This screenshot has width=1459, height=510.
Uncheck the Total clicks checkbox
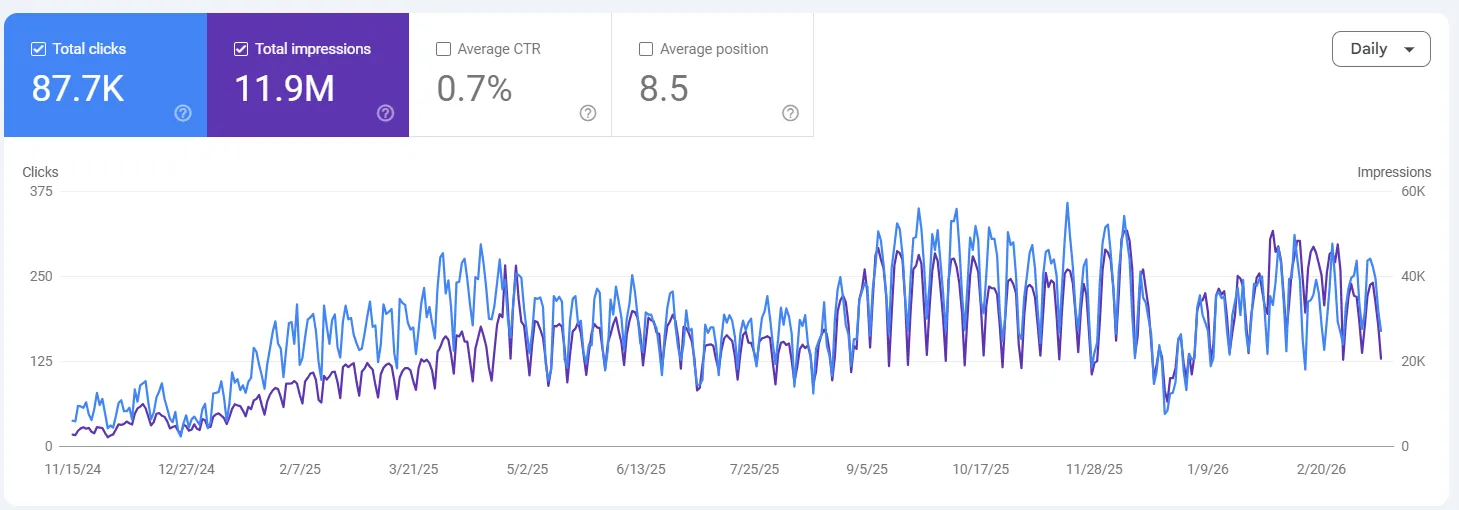[38, 48]
